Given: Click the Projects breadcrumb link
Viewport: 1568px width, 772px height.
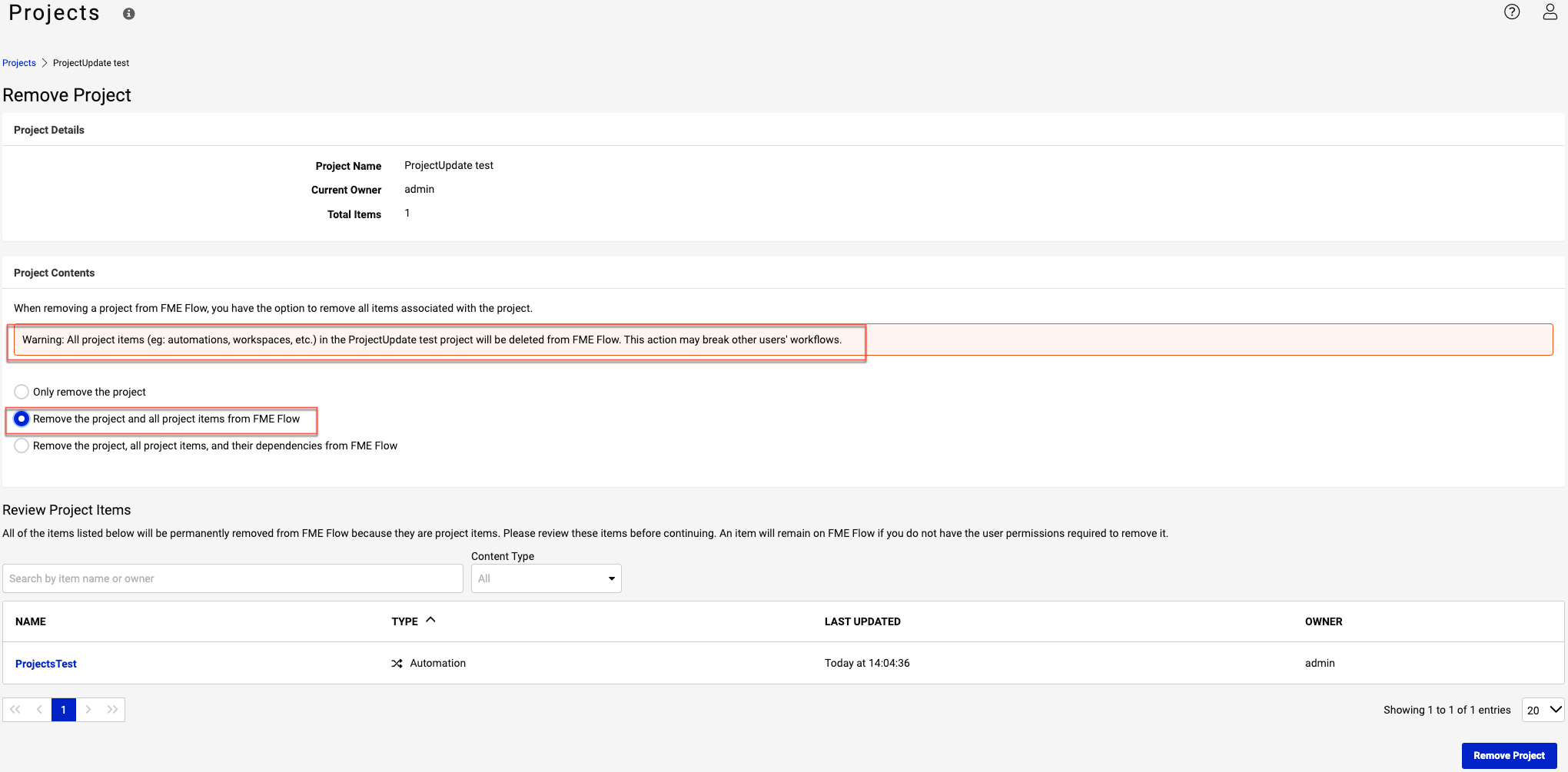Looking at the screenshot, I should tap(19, 63).
